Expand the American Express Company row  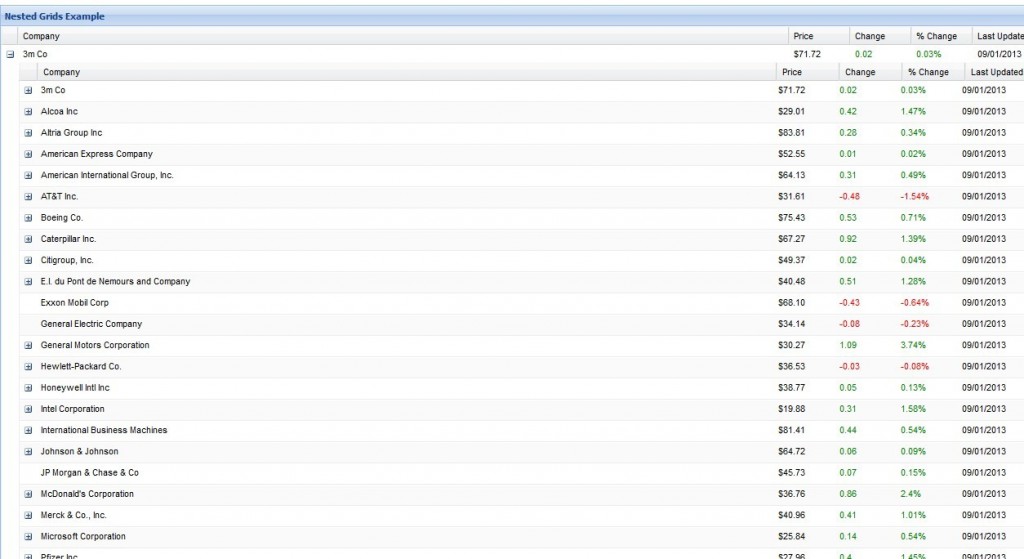28,154
